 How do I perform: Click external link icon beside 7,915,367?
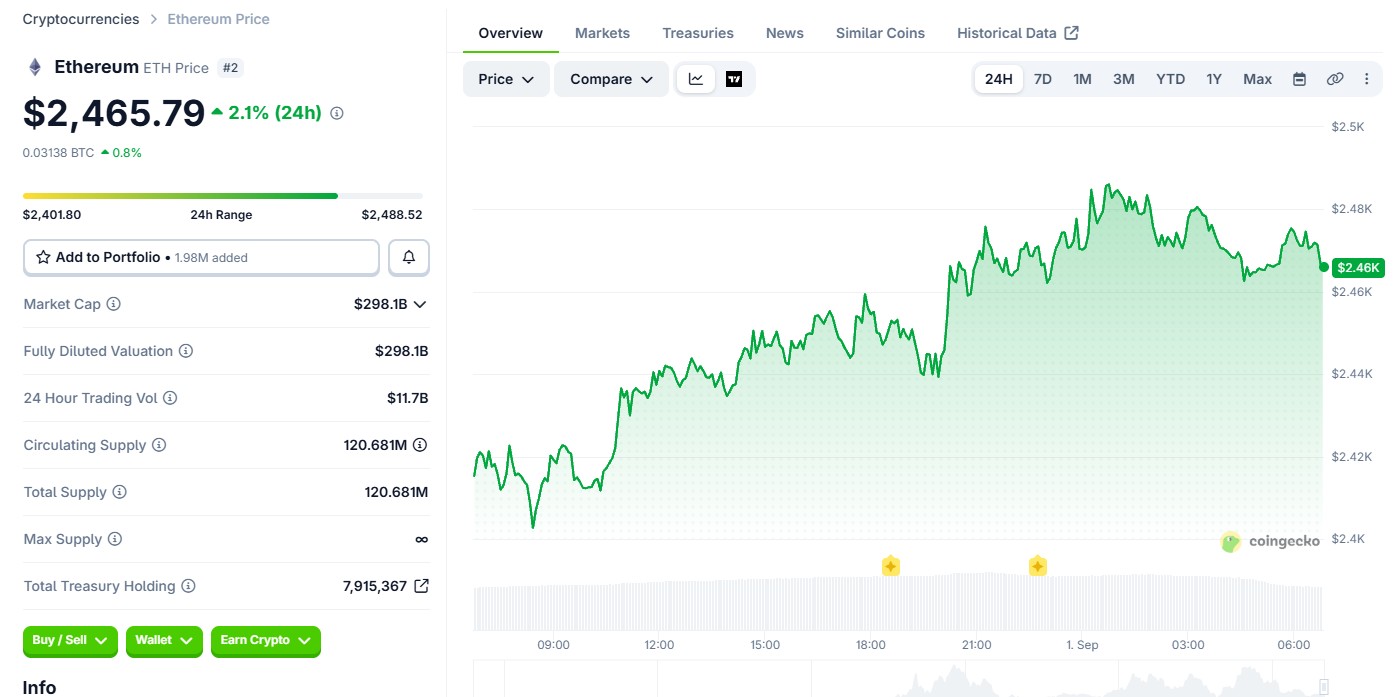421,586
